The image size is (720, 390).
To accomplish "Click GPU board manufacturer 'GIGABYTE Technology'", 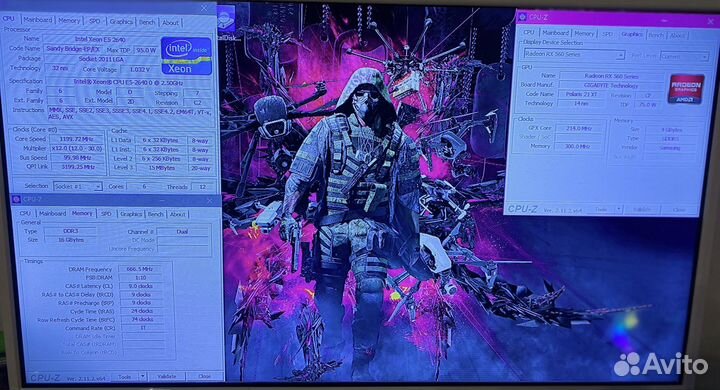I will pyautogui.click(x=611, y=85).
